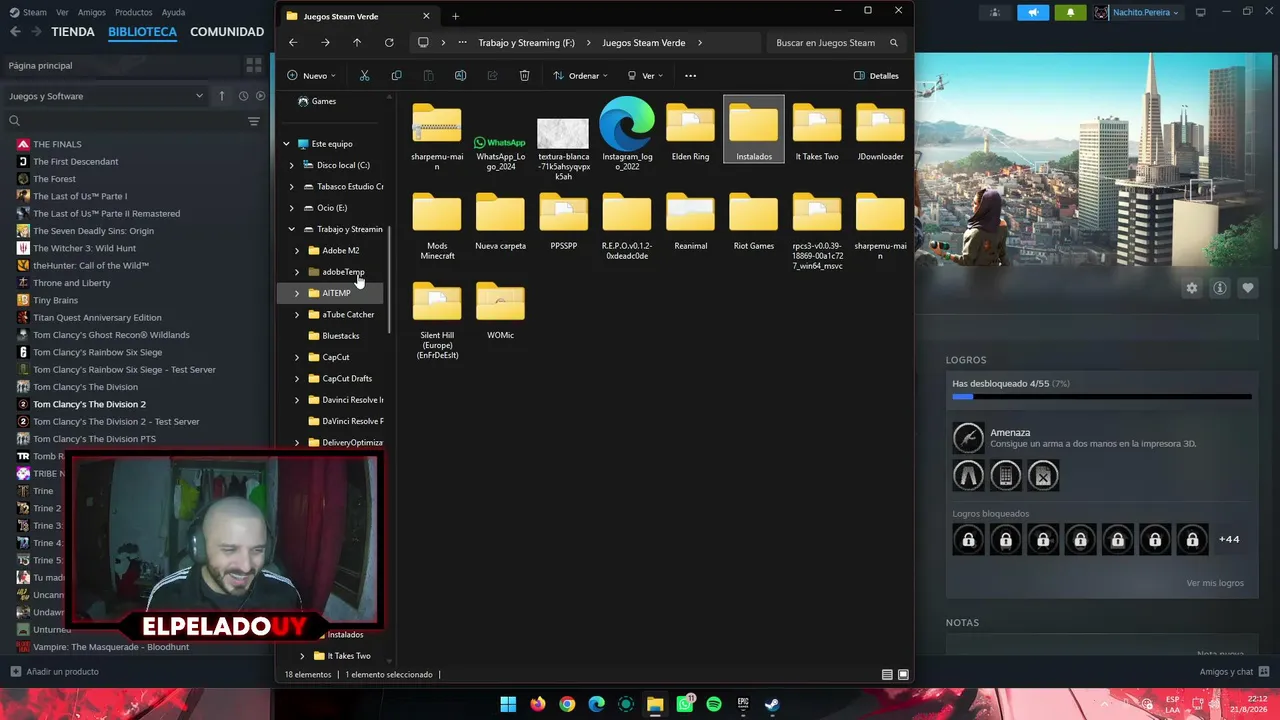1280x720 pixels.
Task: Open Steam announcements megaphone icon
Action: point(1033,12)
